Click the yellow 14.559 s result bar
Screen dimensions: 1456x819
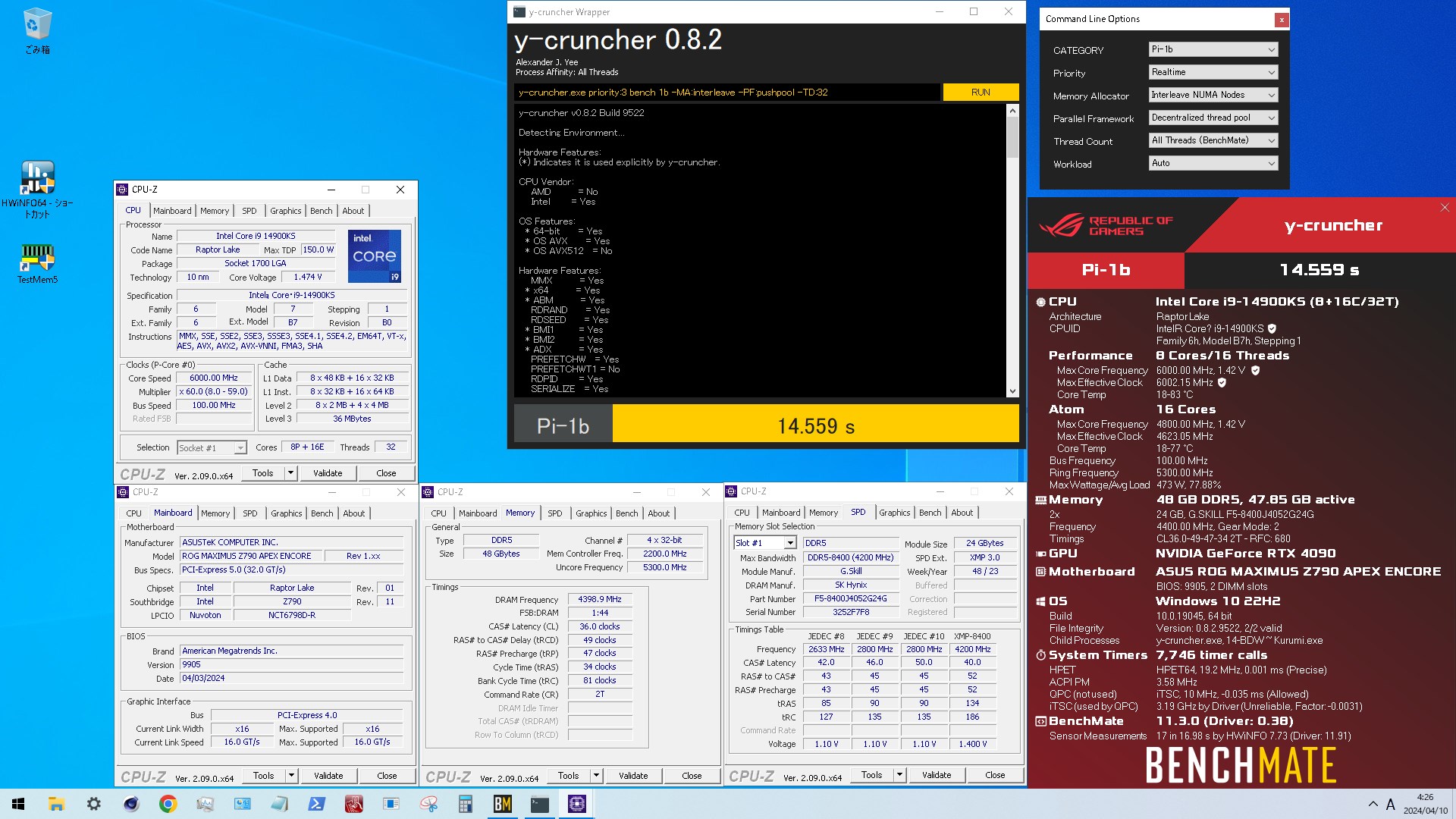pos(815,425)
